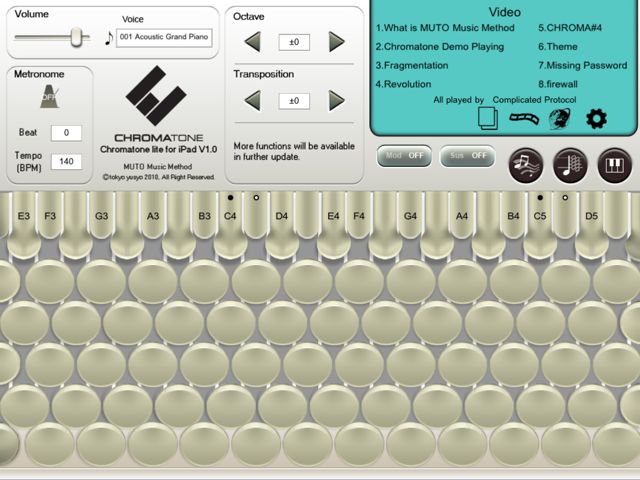Play video 8.firewall
The width and height of the screenshot is (640, 480).
[x=558, y=84]
